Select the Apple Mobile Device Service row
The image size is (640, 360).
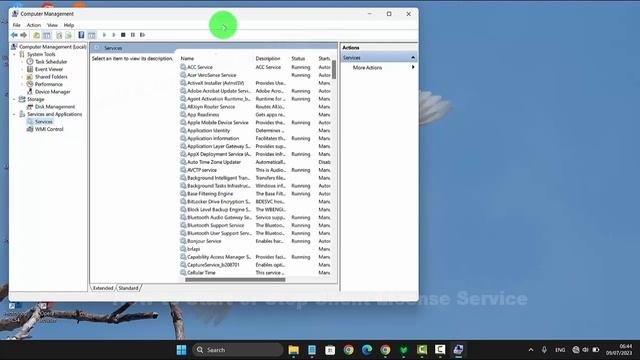255,123
